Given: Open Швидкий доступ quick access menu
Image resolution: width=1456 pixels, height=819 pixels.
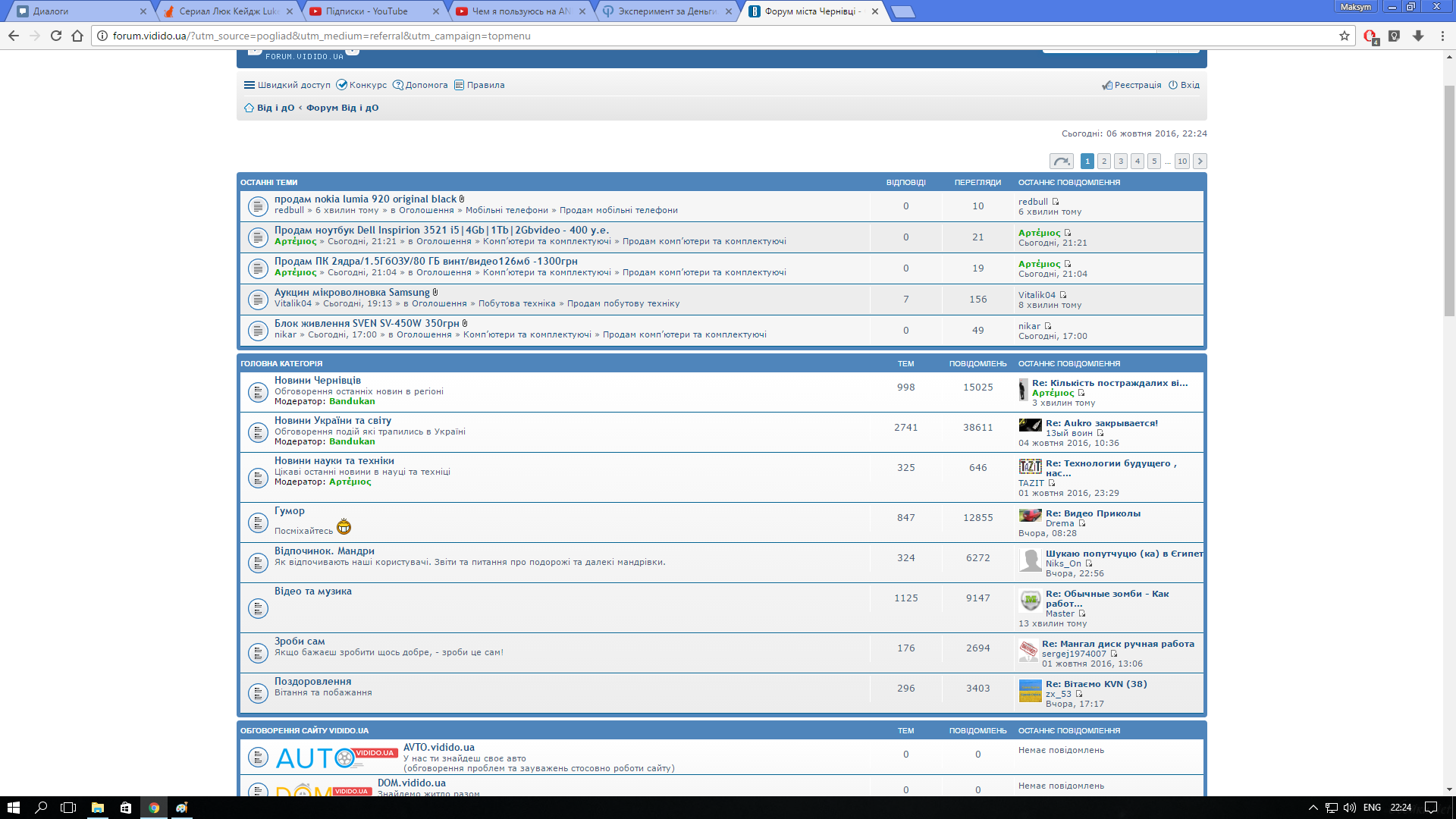Looking at the screenshot, I should (287, 85).
